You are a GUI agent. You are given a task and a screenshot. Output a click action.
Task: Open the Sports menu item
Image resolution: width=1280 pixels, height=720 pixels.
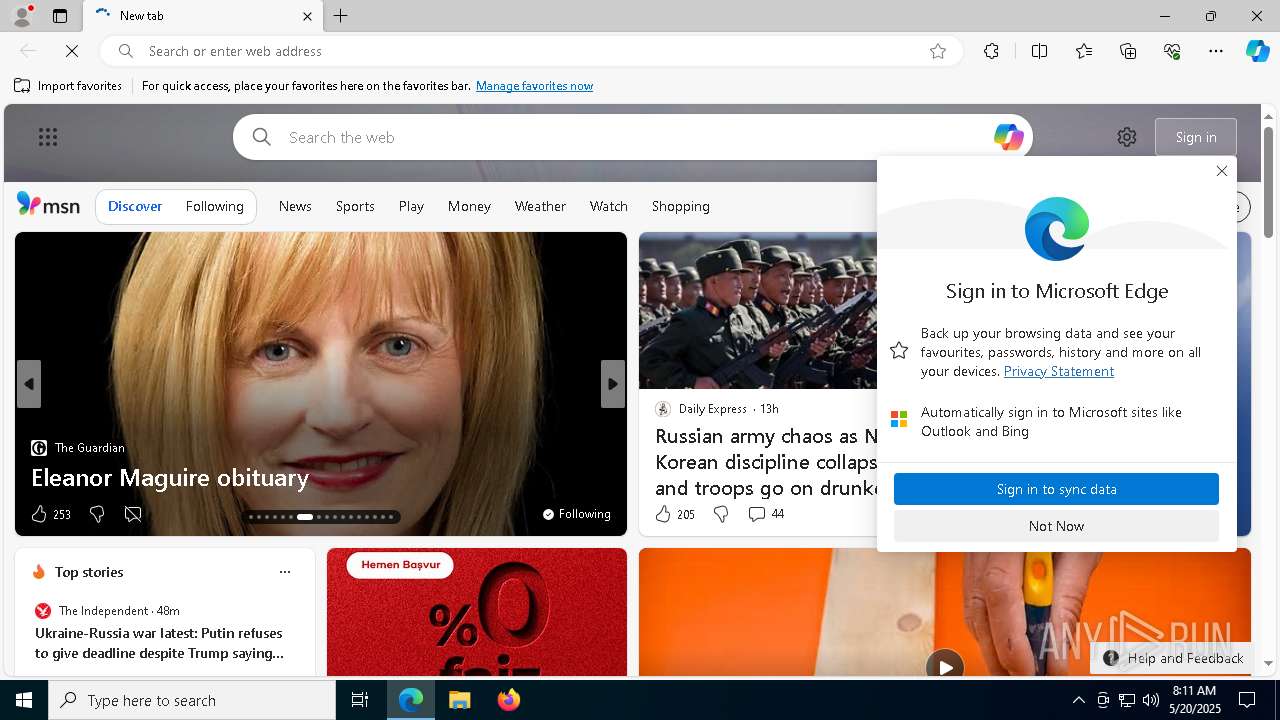click(355, 206)
